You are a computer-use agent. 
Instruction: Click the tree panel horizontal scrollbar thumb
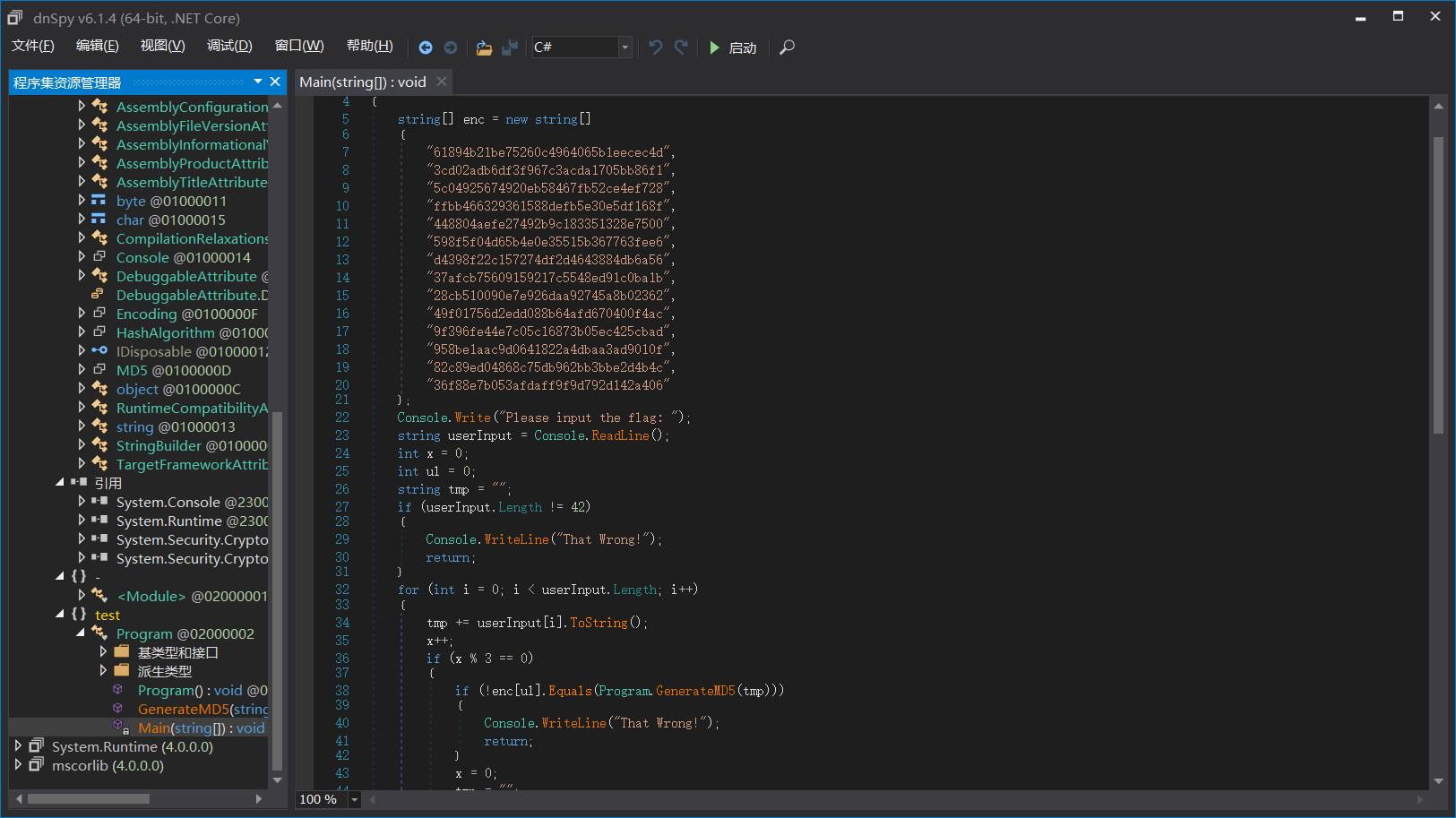89,798
